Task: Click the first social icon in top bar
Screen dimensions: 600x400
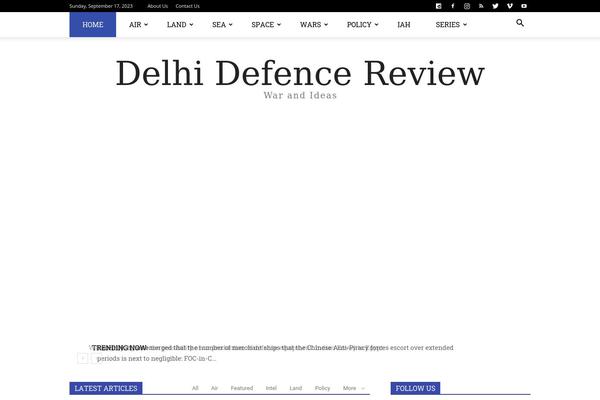Action: [x=438, y=6]
